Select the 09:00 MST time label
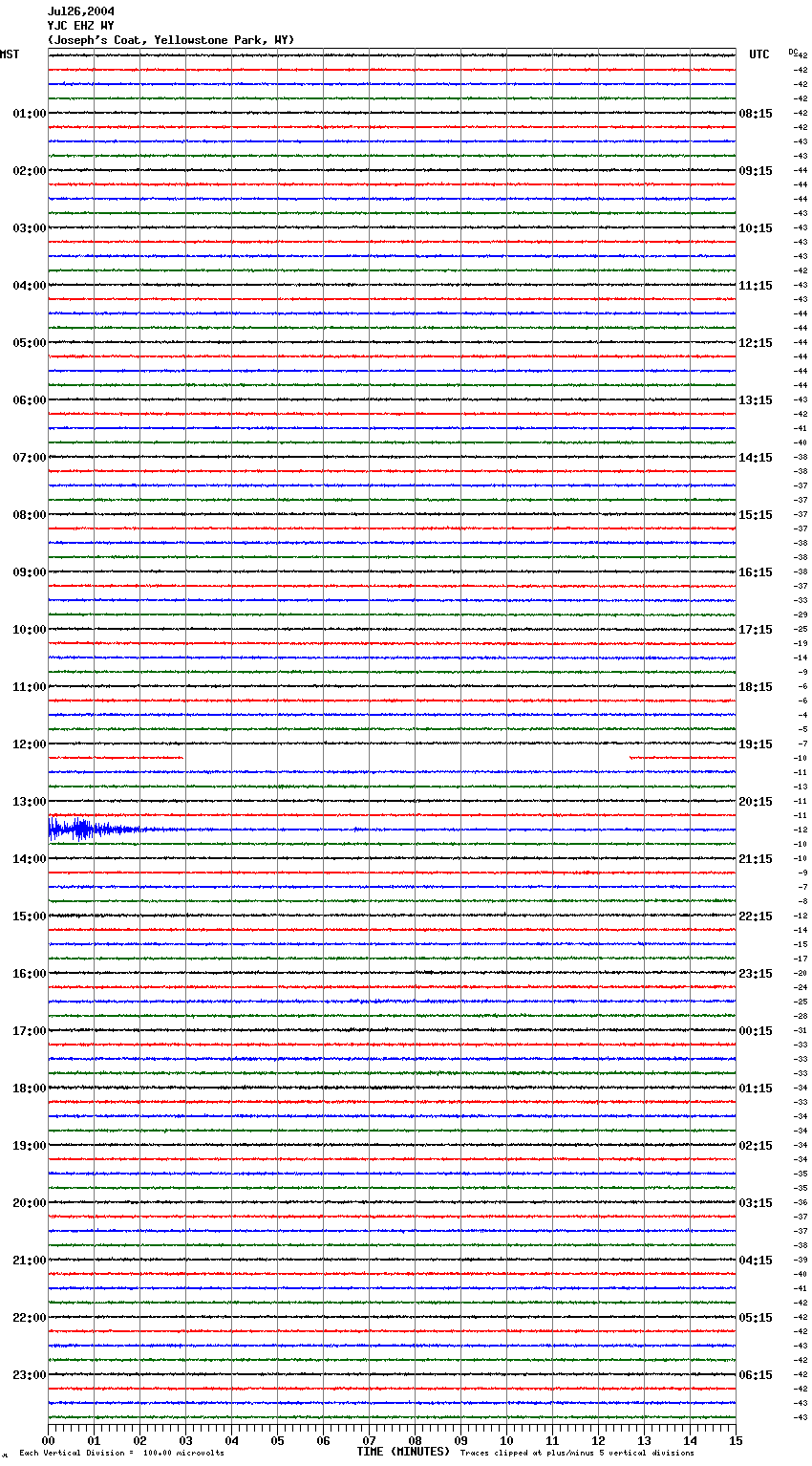The height and width of the screenshot is (1466, 812). click(30, 572)
